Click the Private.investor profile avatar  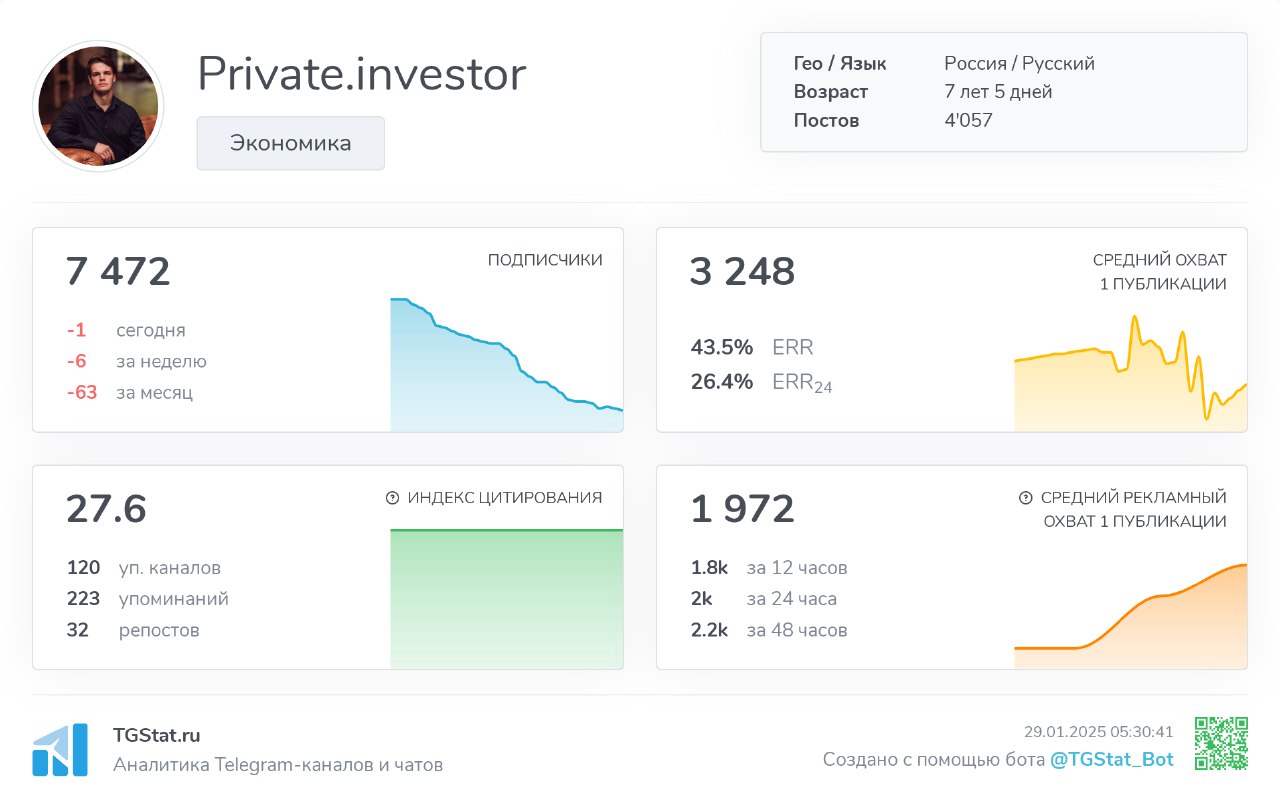point(98,106)
